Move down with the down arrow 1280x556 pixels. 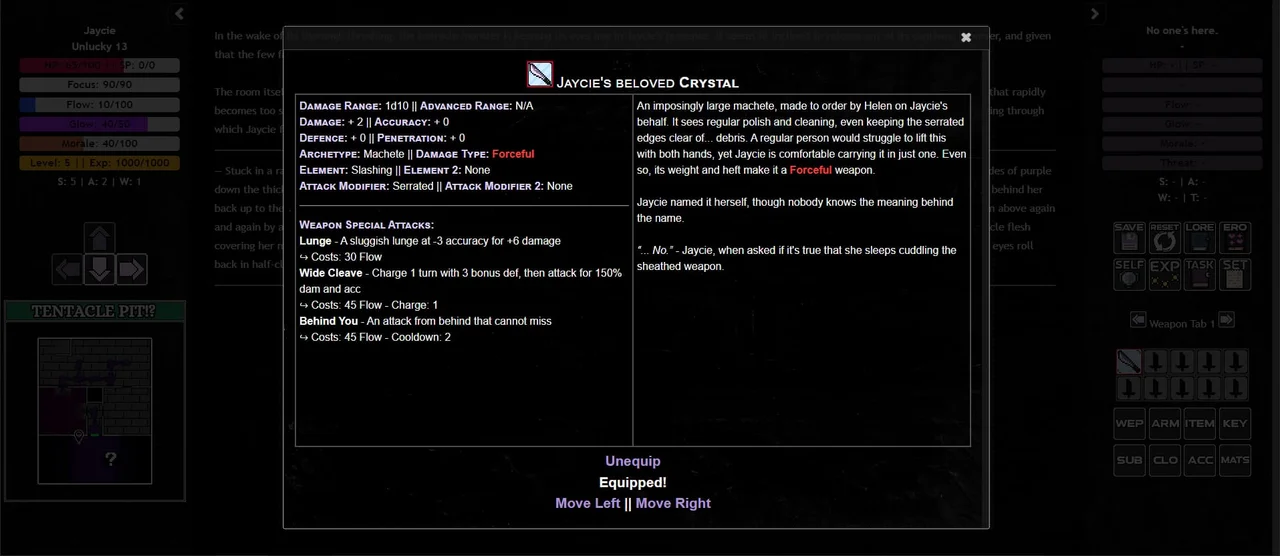100,269
